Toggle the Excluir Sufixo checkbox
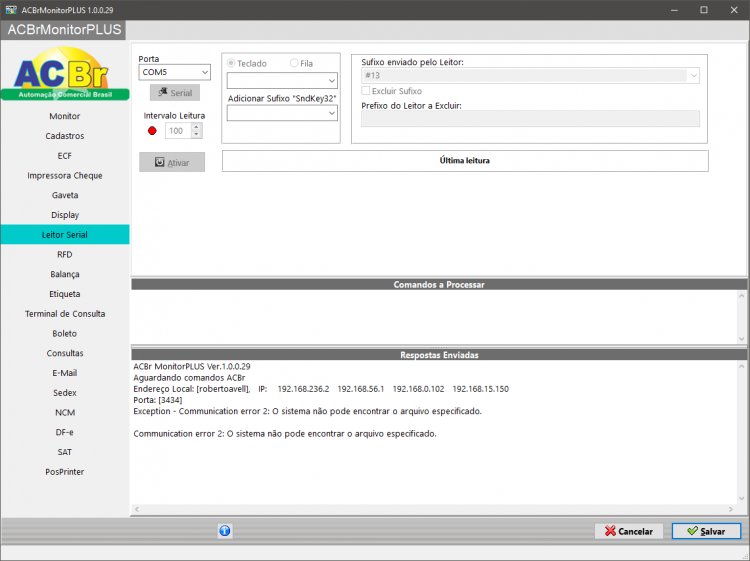The image size is (750, 561). tap(366, 90)
